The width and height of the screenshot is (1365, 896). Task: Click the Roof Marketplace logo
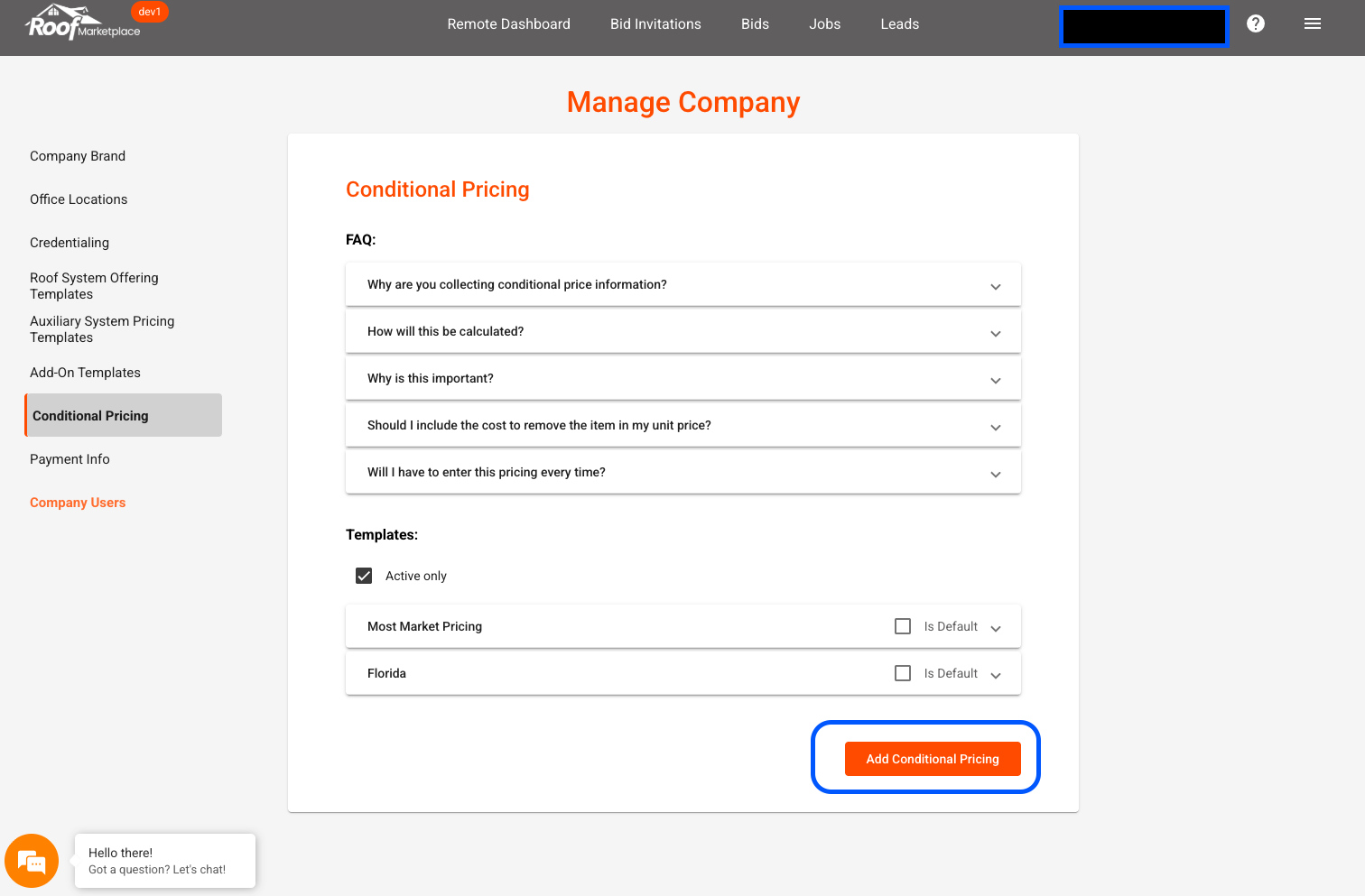(x=82, y=23)
